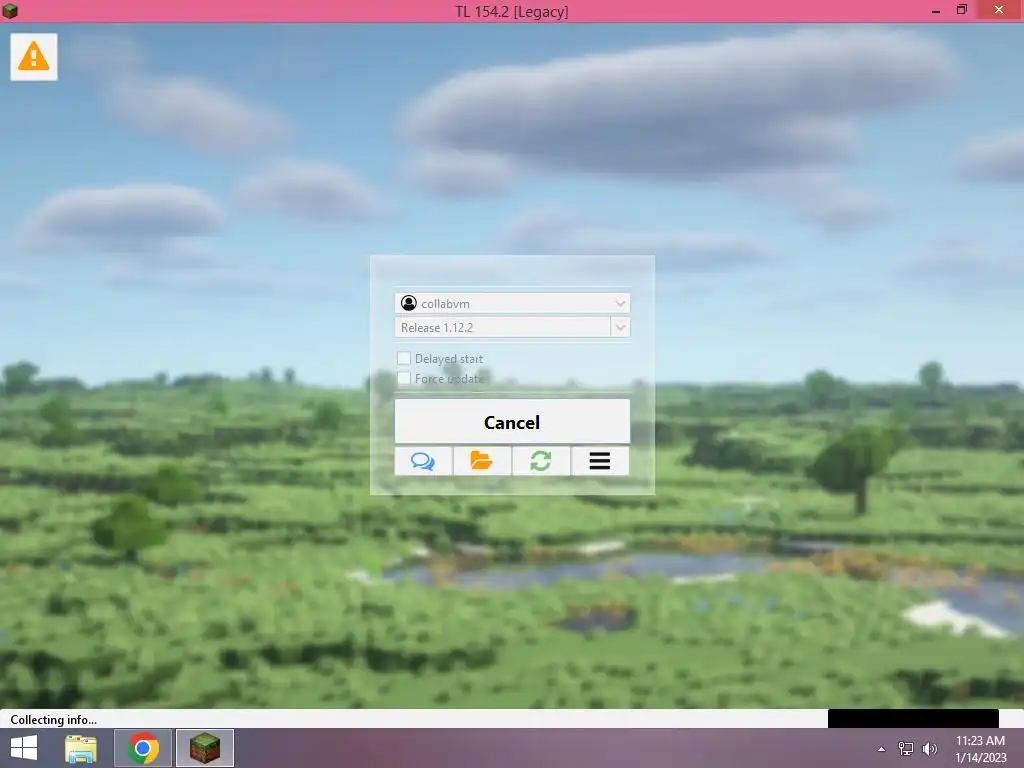Open File Explorer from the taskbar
The height and width of the screenshot is (768, 1024).
point(81,748)
